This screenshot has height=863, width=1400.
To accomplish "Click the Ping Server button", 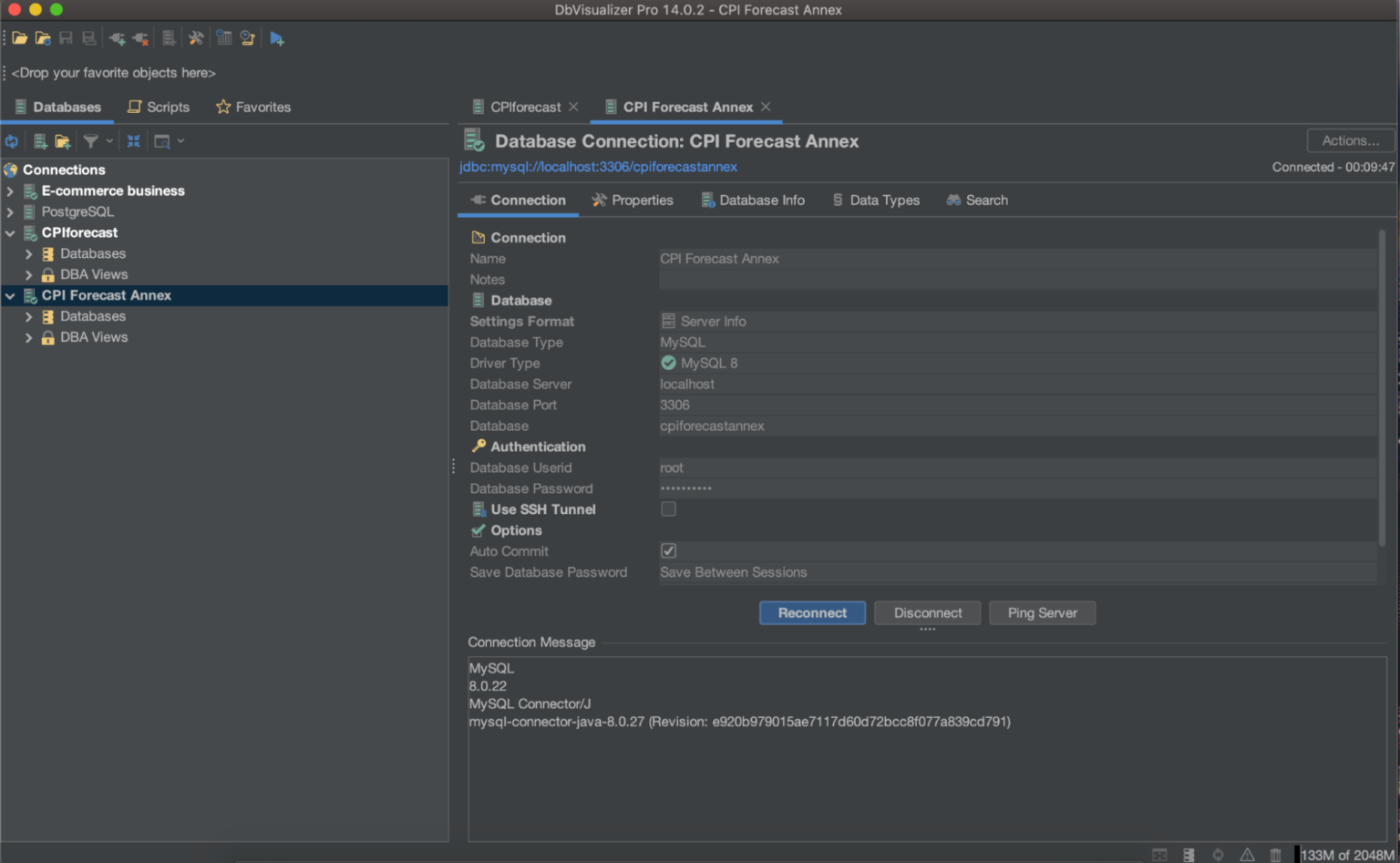I will tap(1042, 612).
